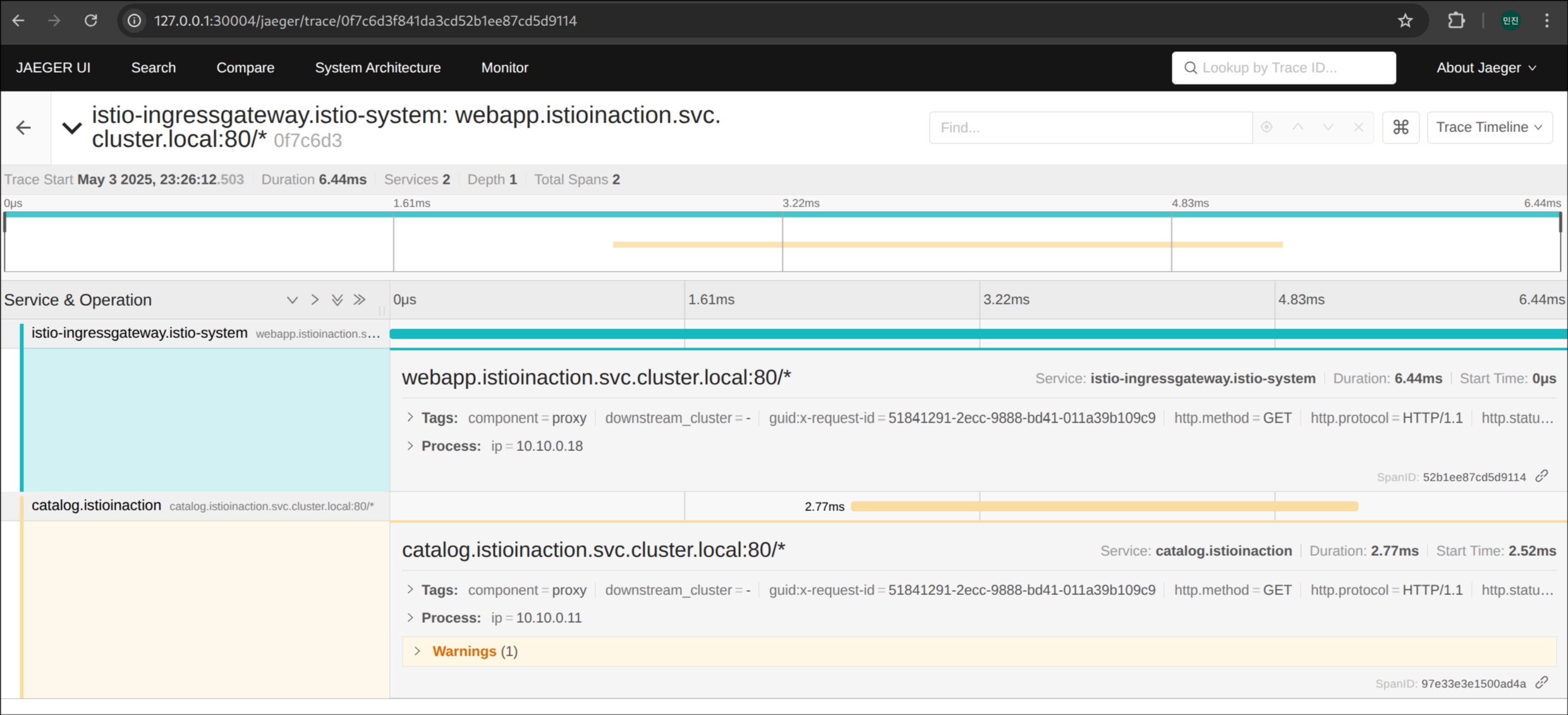Reload the page
This screenshot has width=1568, height=715.
(x=91, y=21)
